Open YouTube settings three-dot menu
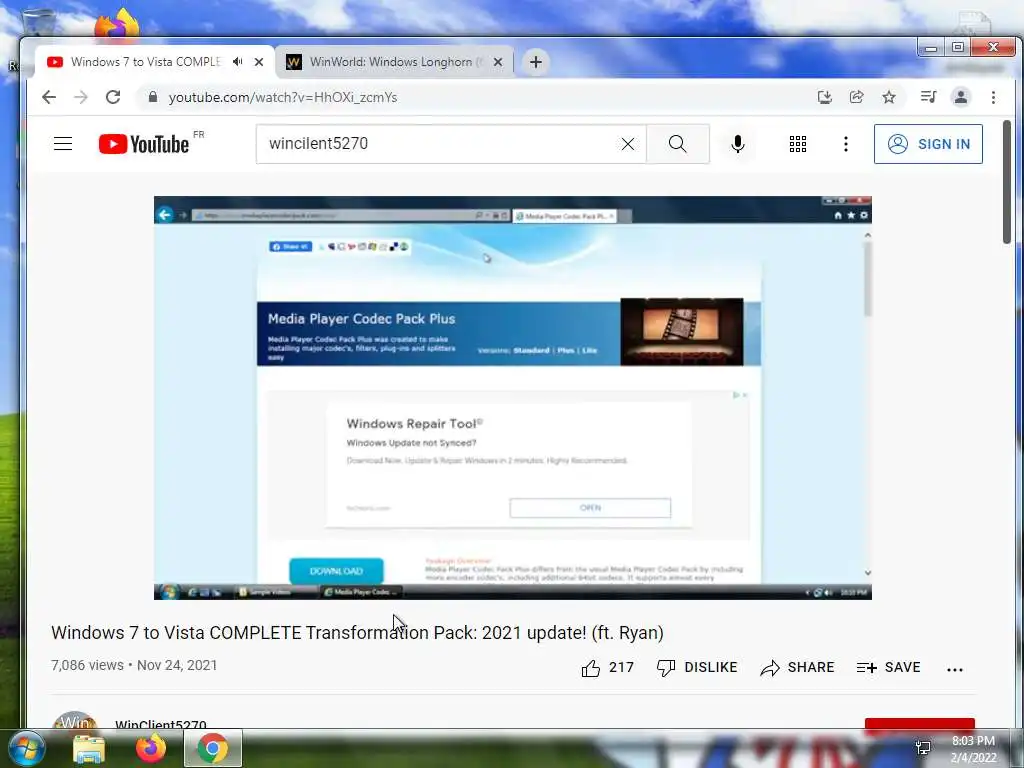Screen dimensions: 1024x768 [846, 144]
